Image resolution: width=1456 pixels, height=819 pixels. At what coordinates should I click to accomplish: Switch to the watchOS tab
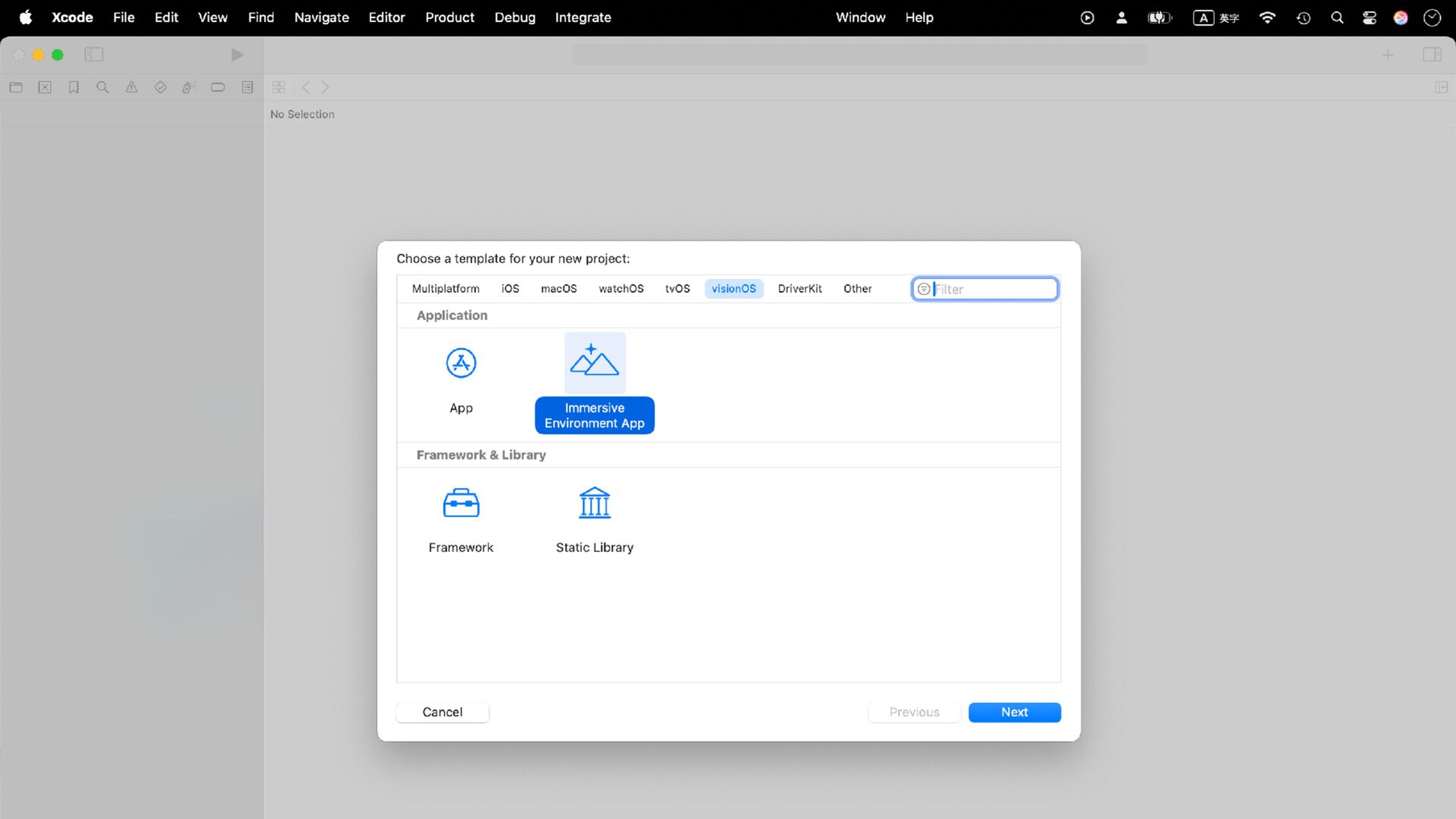coord(621,289)
